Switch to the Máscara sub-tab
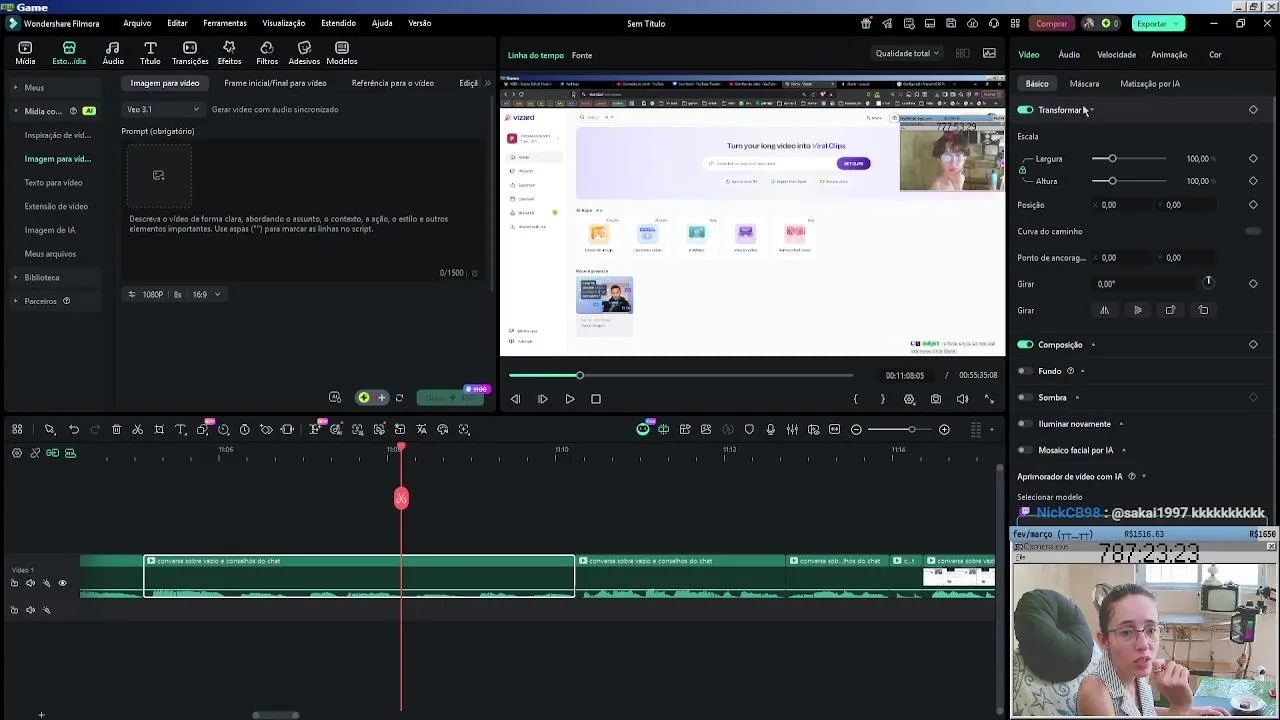The image size is (1280, 720). 1084,84
